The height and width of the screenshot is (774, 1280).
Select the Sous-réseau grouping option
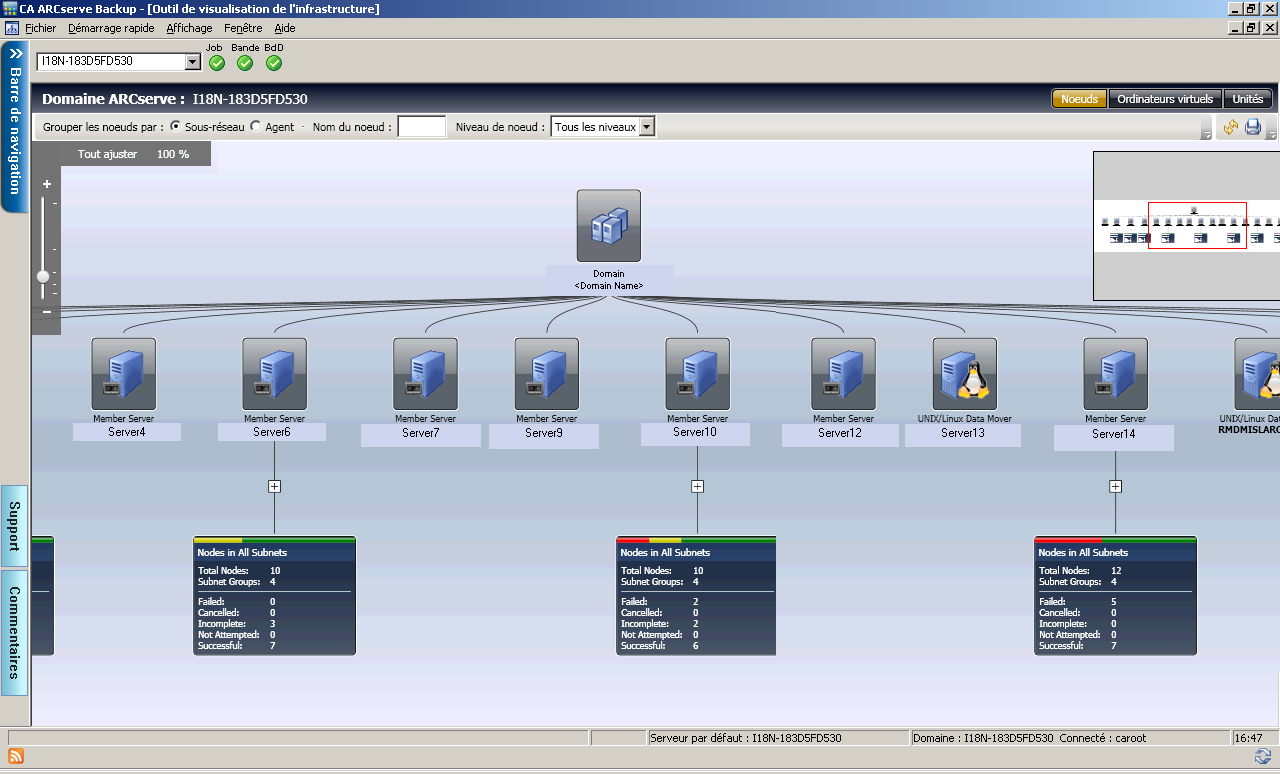(x=176, y=127)
